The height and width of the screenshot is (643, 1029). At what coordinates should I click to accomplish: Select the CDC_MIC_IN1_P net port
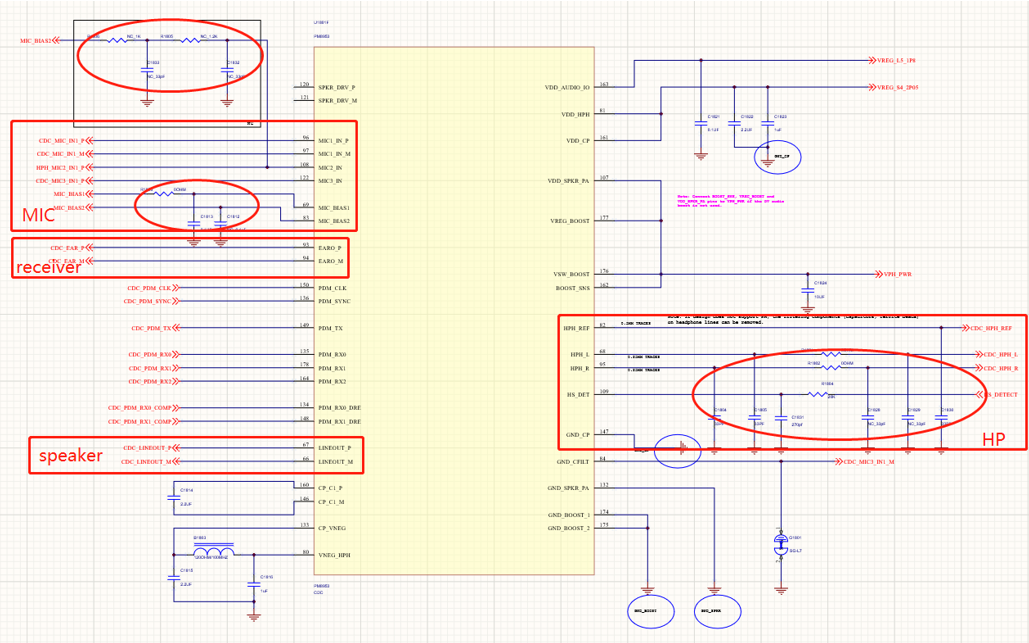tap(66, 140)
